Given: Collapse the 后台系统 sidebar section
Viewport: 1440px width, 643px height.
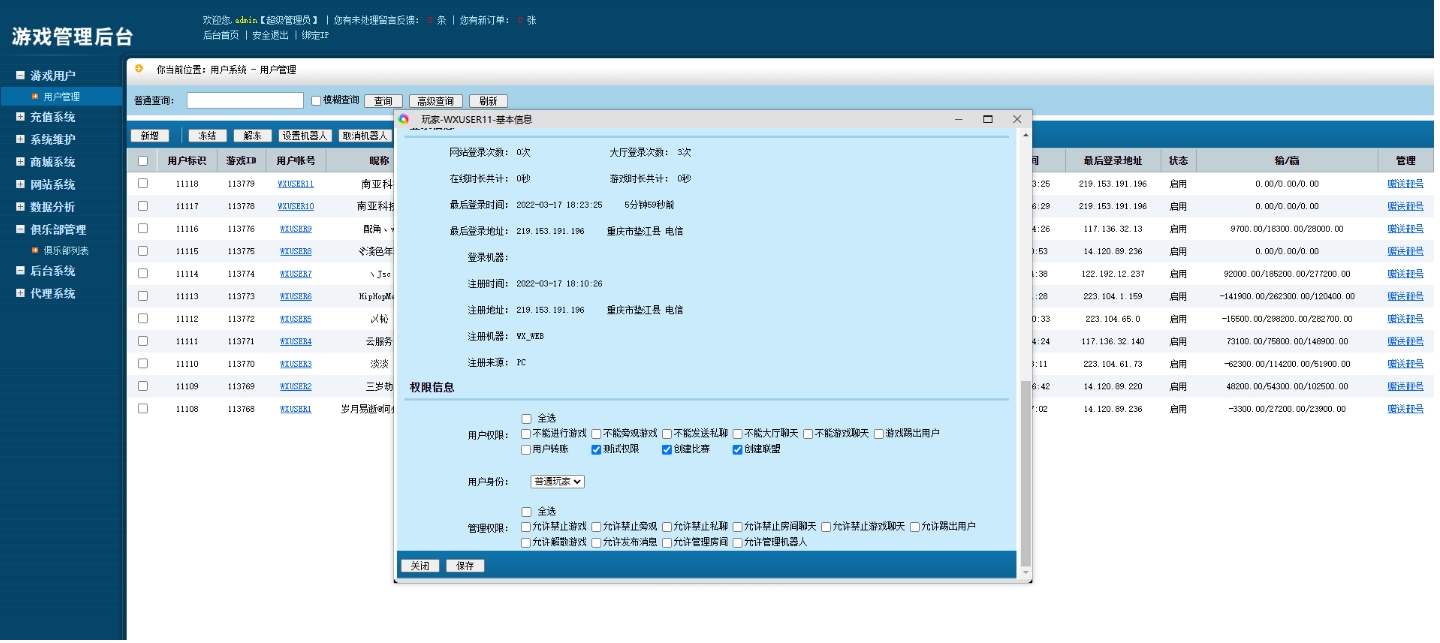Looking at the screenshot, I should point(20,271).
